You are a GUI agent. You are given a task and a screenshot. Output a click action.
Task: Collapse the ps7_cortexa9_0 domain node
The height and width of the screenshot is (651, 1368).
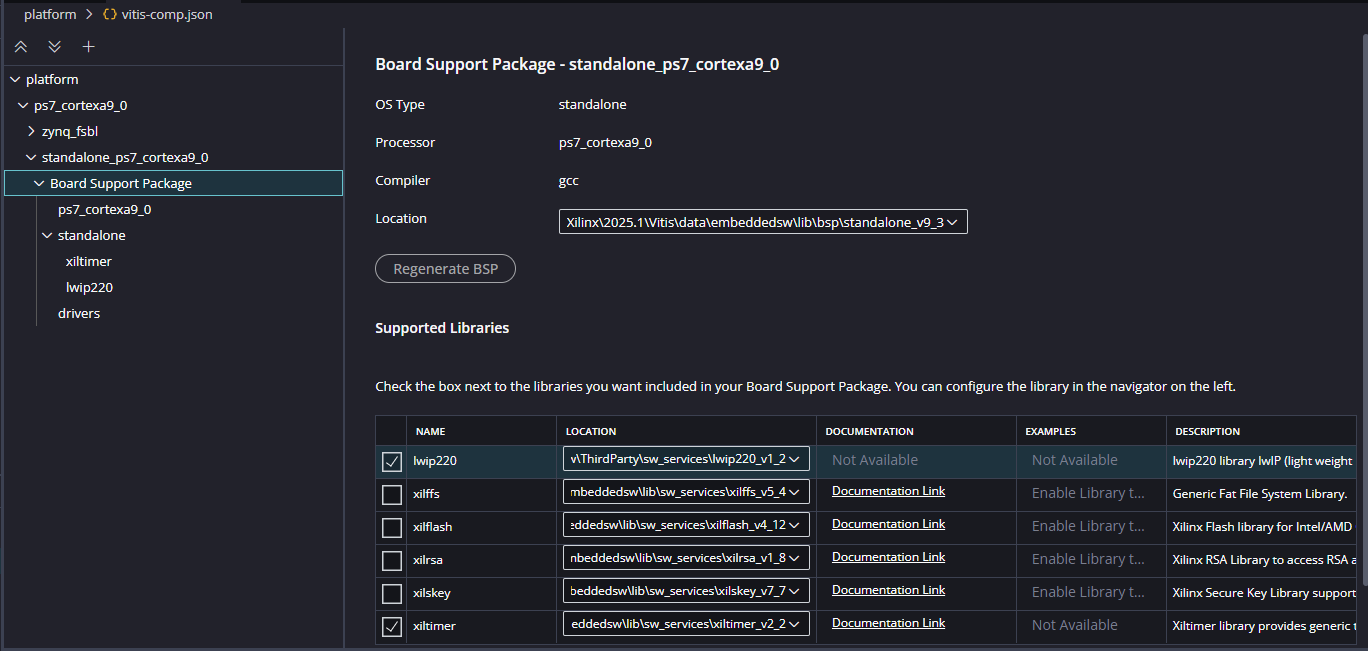tap(23, 106)
